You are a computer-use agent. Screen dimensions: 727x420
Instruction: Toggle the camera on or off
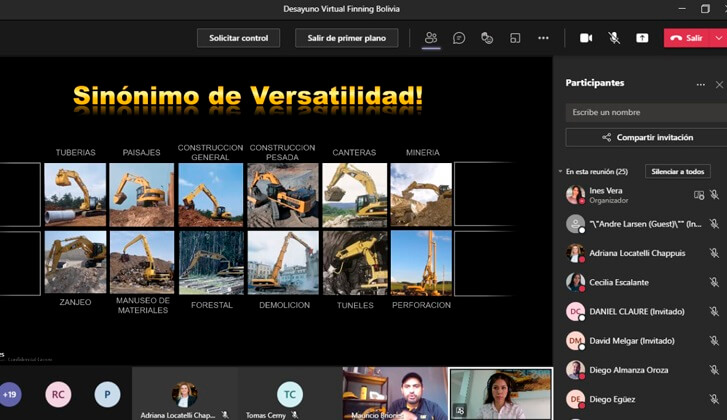586,38
